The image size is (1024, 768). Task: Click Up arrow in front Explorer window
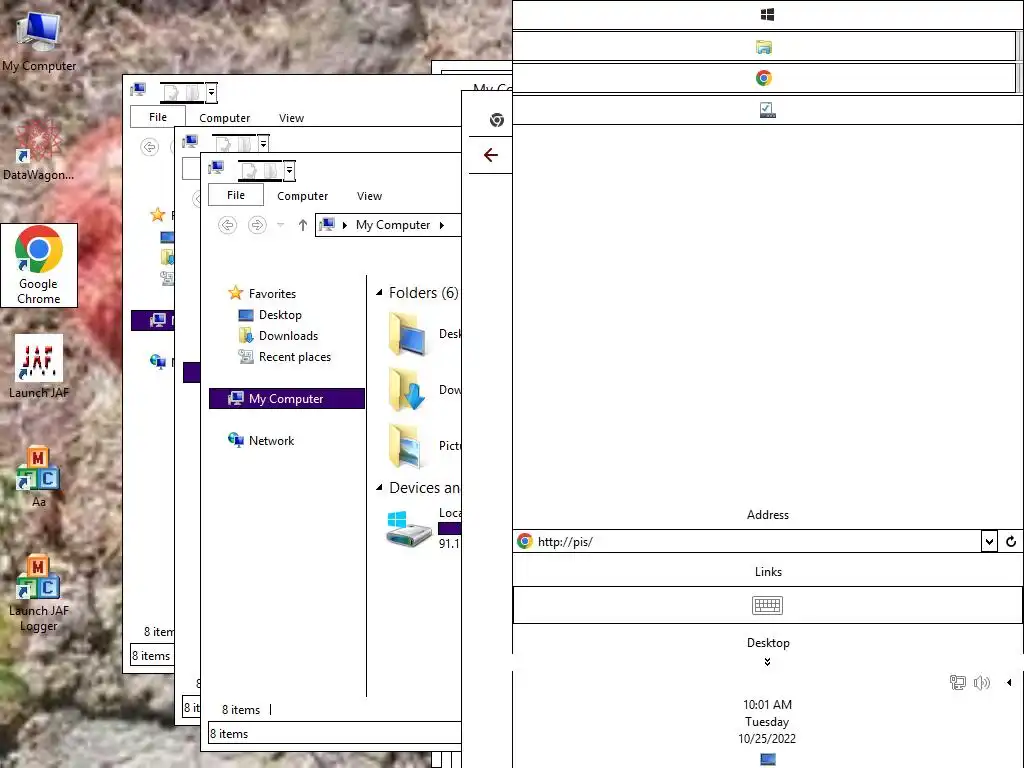click(302, 225)
